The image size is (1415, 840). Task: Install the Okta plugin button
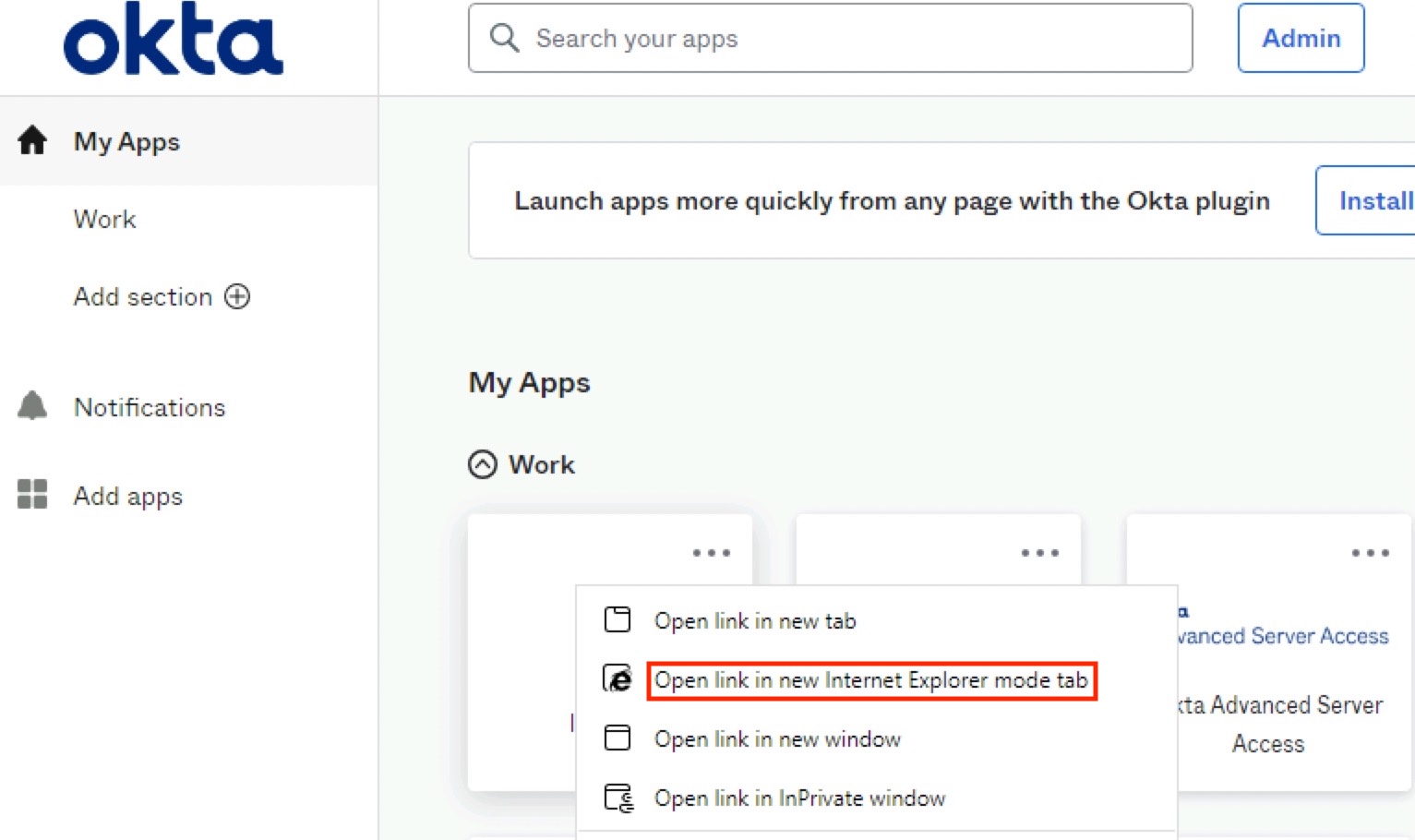pyautogui.click(x=1366, y=200)
